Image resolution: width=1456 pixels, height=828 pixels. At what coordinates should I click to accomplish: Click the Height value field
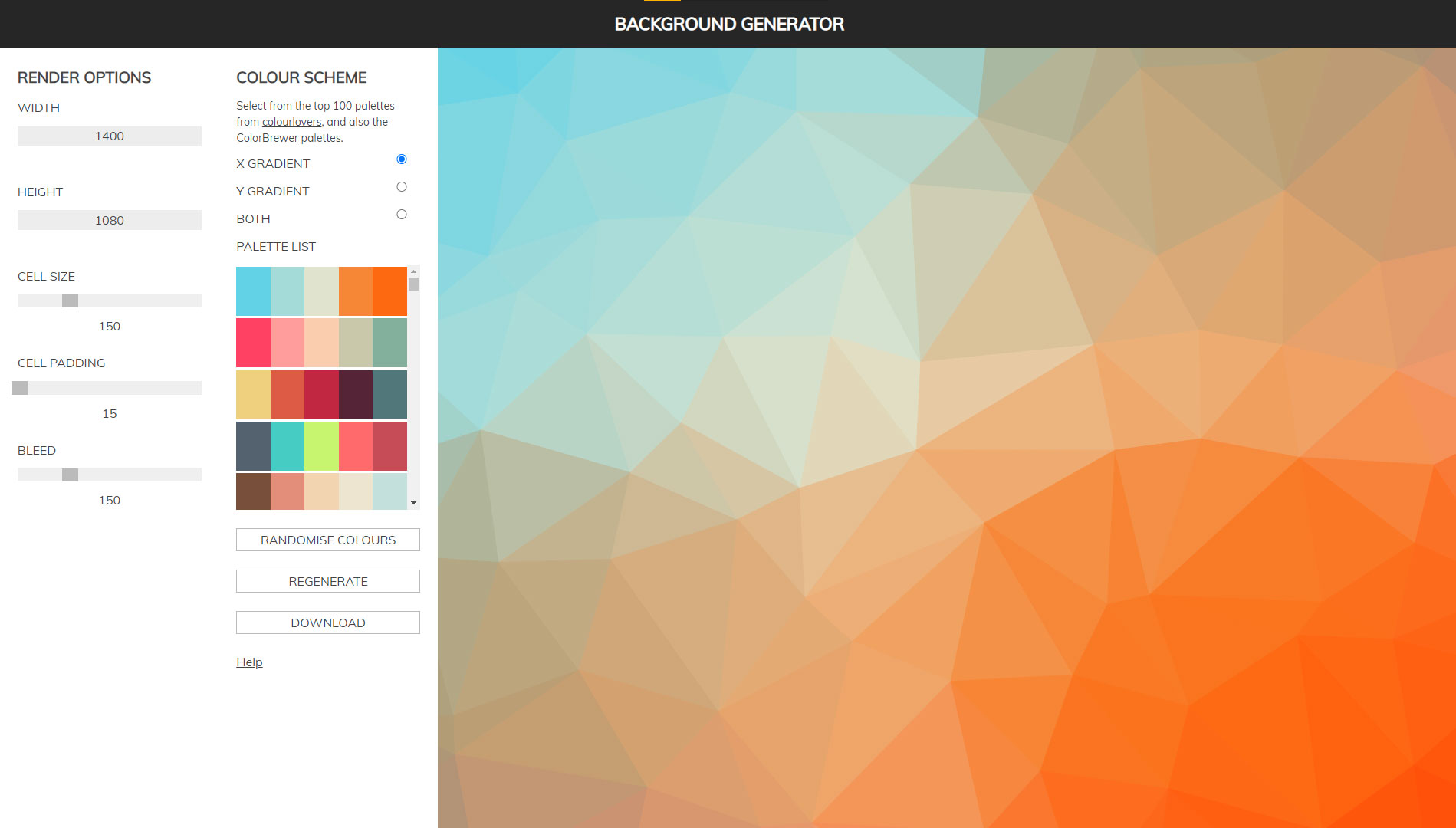(x=109, y=220)
